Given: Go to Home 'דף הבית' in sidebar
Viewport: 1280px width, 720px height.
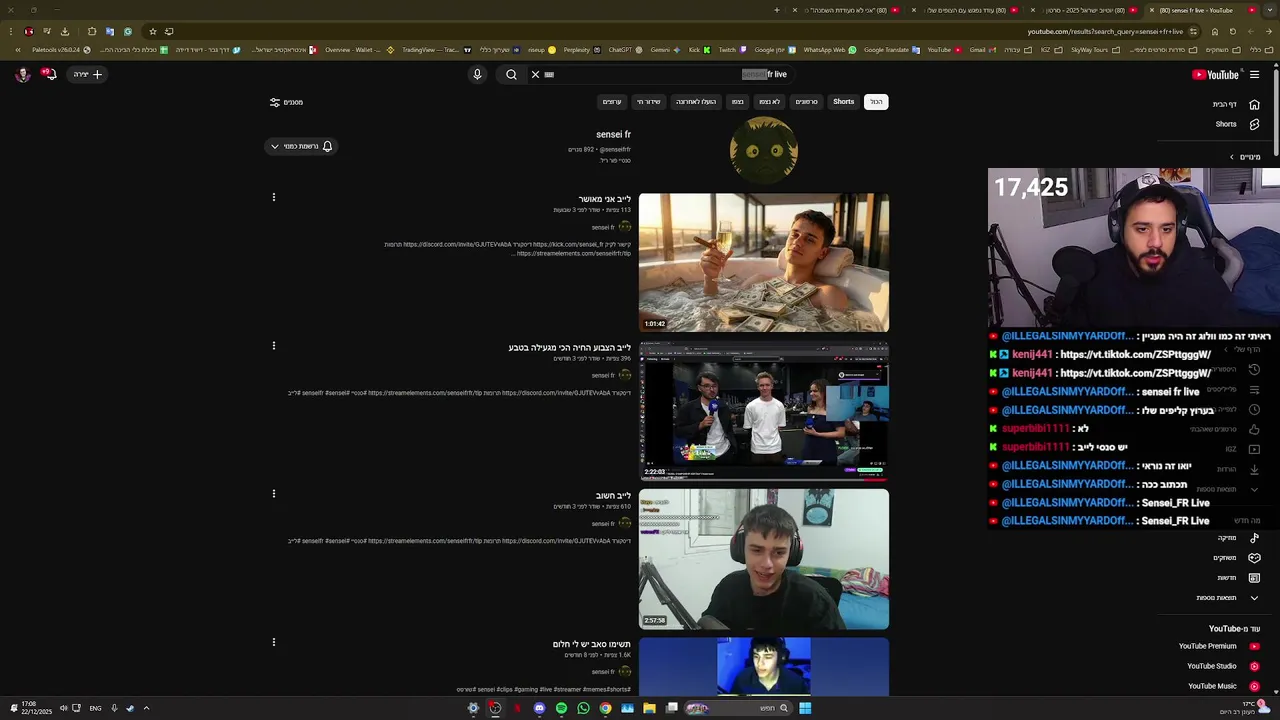Looking at the screenshot, I should (1236, 104).
